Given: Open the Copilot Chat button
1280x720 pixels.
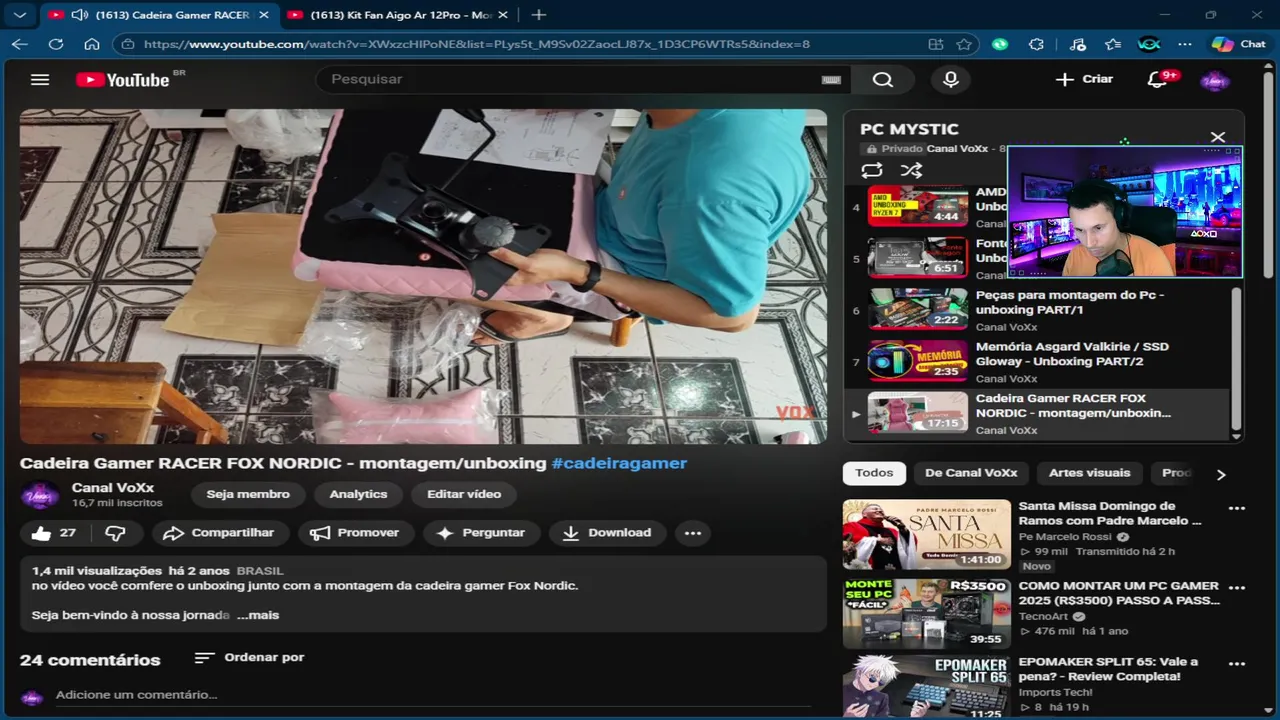Looking at the screenshot, I should 1239,44.
